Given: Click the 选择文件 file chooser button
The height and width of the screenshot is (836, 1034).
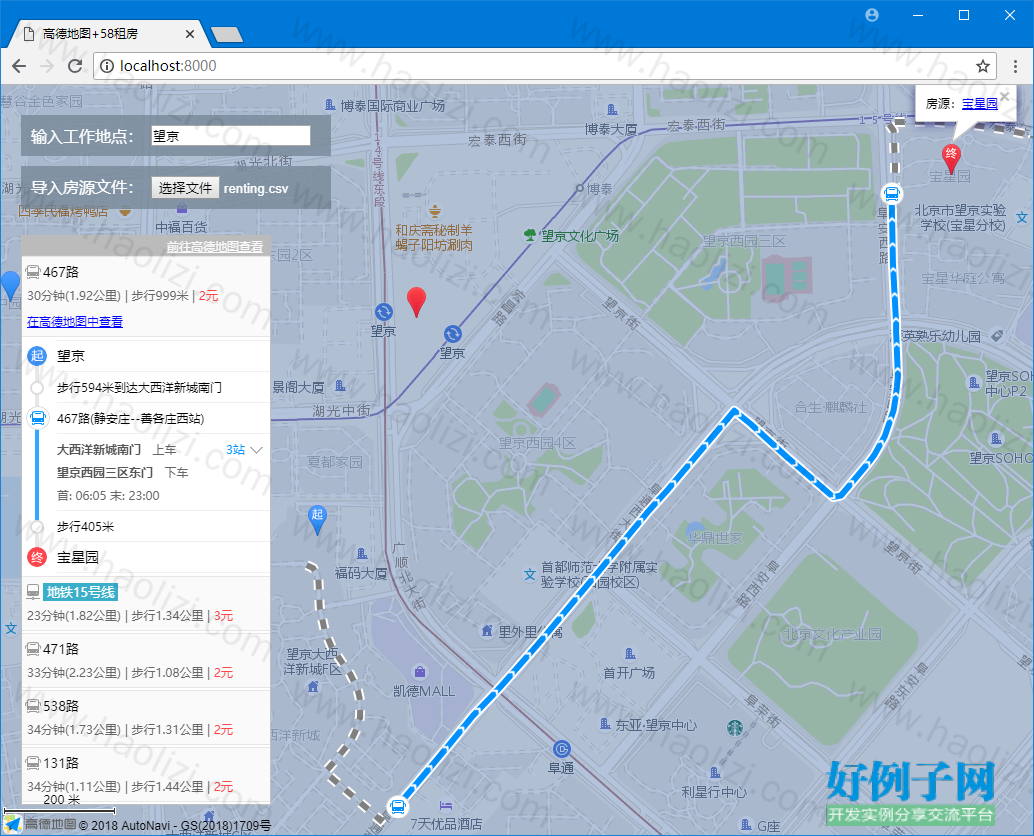Looking at the screenshot, I should click(185, 188).
